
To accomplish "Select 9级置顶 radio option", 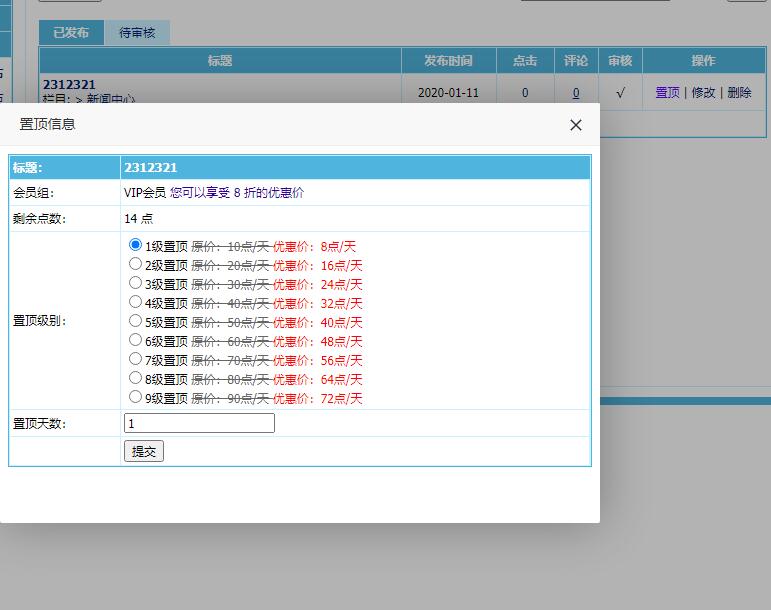I will tap(135, 397).
